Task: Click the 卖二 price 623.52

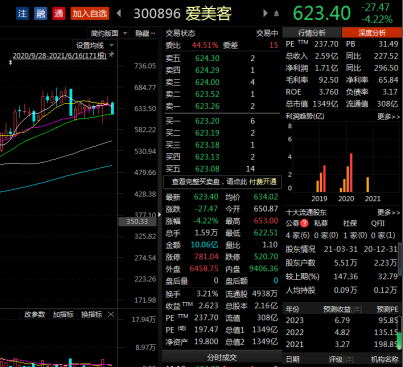Action: pyautogui.click(x=207, y=94)
